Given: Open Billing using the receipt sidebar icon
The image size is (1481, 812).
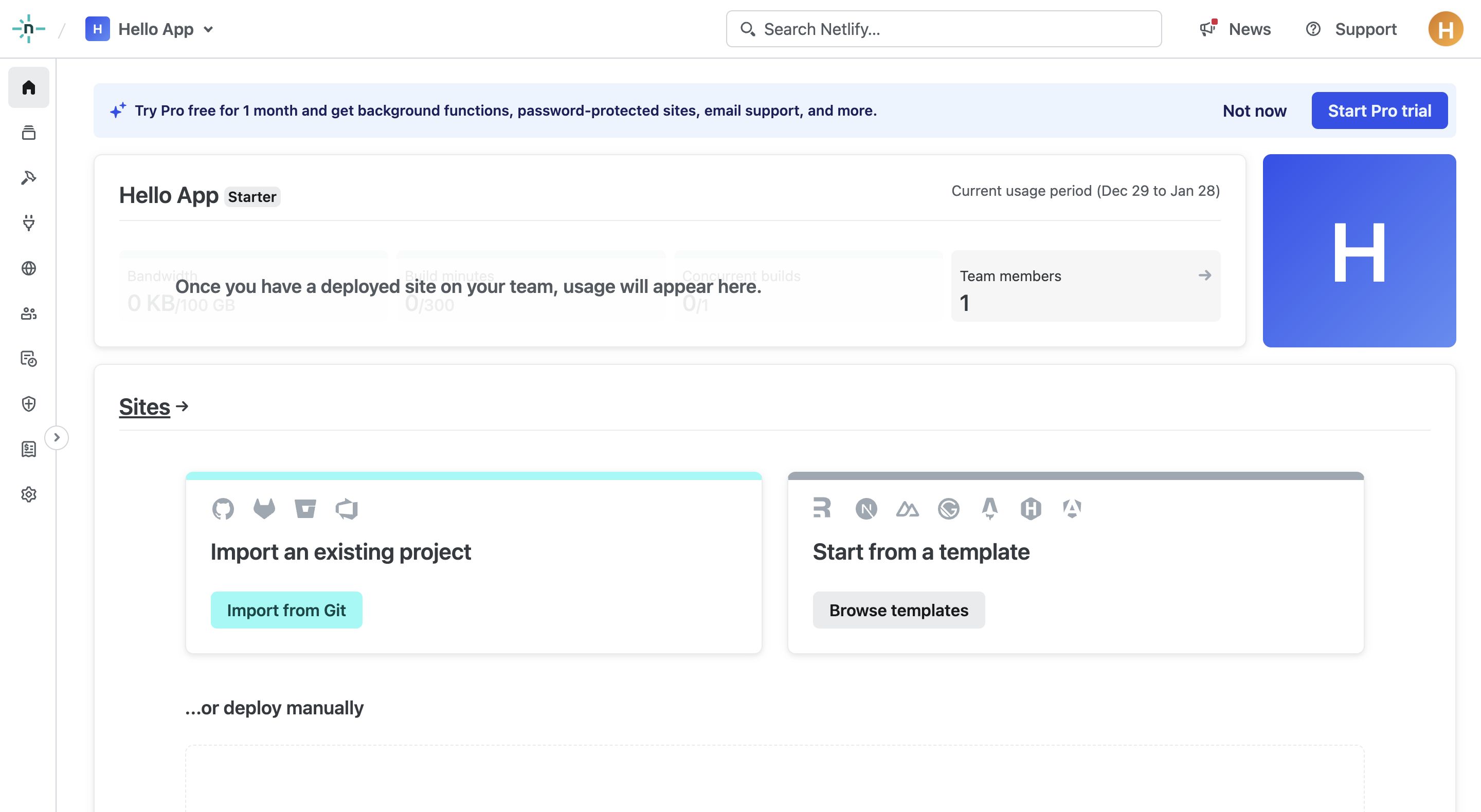Looking at the screenshot, I should tap(29, 449).
